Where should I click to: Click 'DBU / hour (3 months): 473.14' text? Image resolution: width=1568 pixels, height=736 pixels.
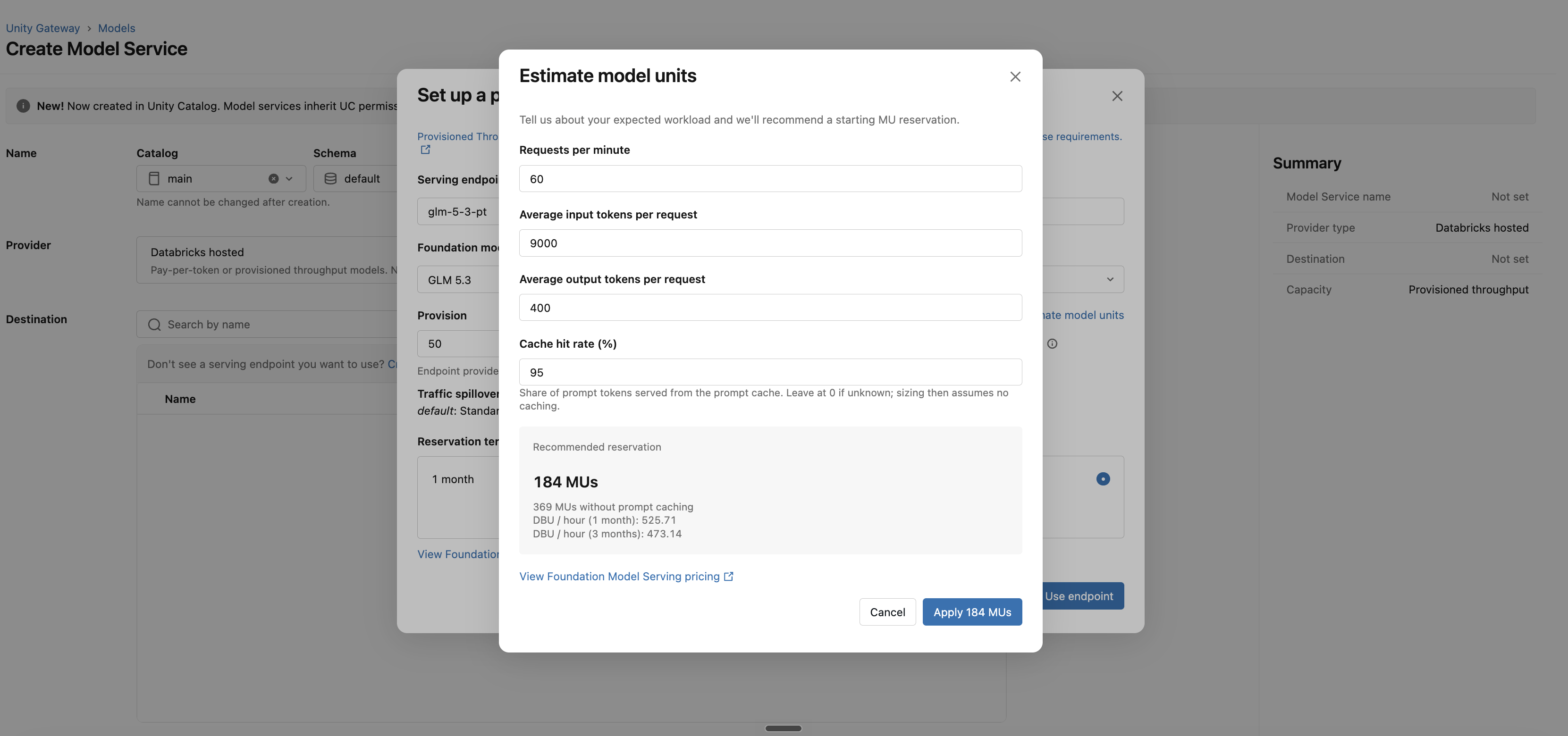pos(607,534)
